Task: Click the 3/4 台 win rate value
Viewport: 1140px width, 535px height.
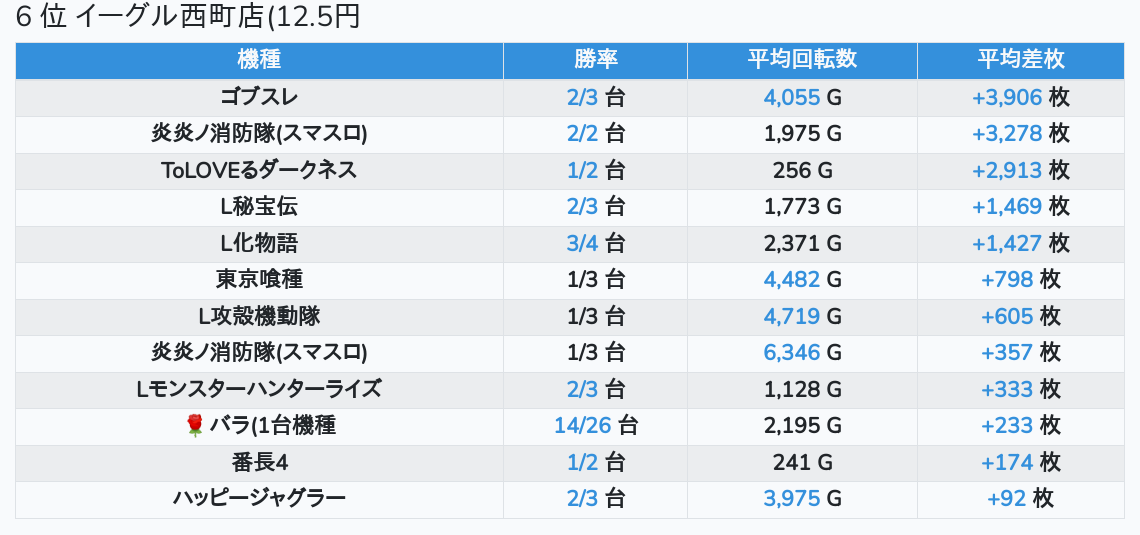Action: (x=595, y=243)
